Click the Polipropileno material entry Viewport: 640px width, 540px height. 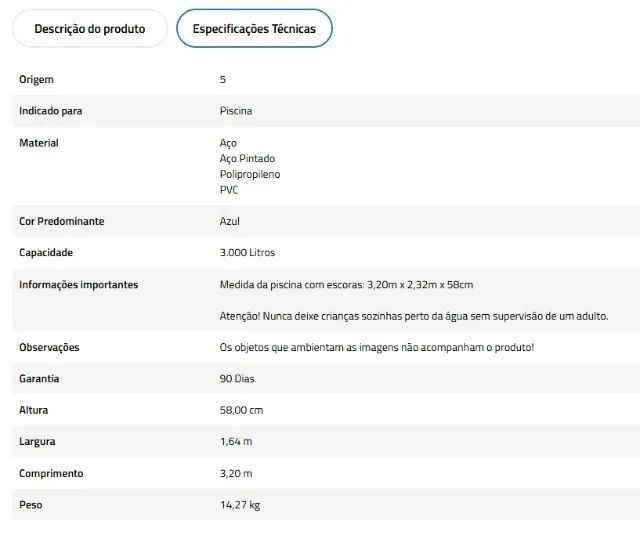tap(250, 174)
